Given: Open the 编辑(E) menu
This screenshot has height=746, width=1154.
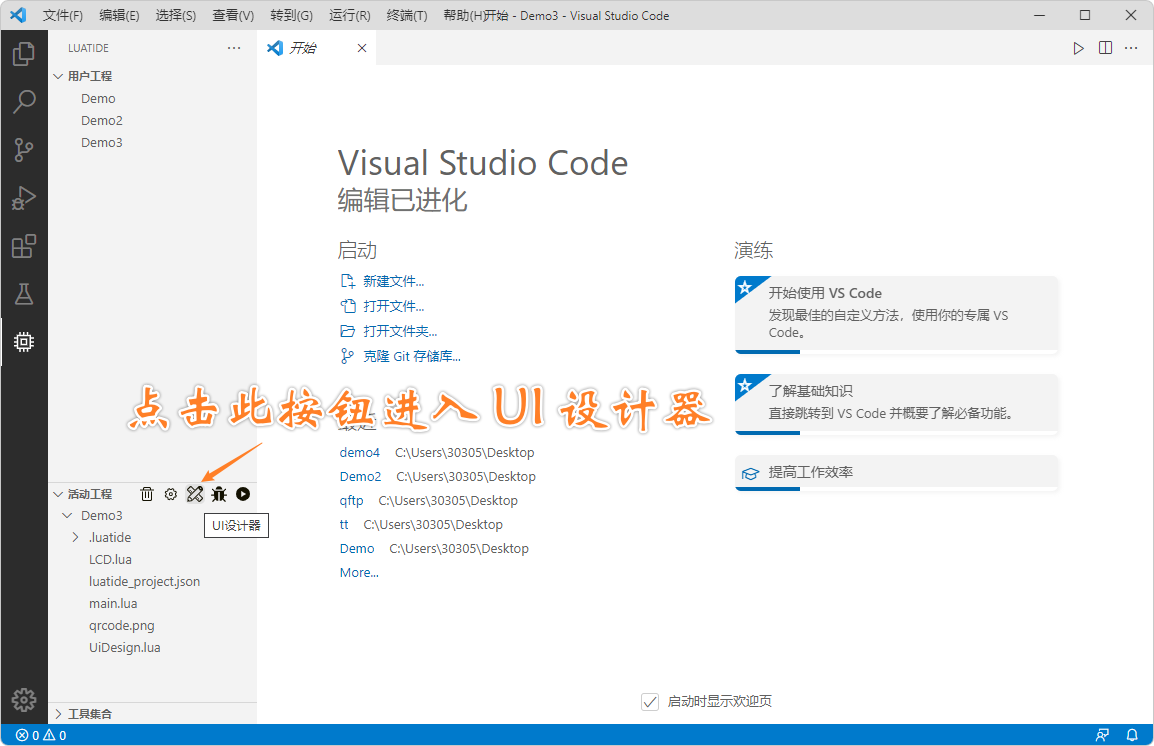Looking at the screenshot, I should (x=119, y=15).
